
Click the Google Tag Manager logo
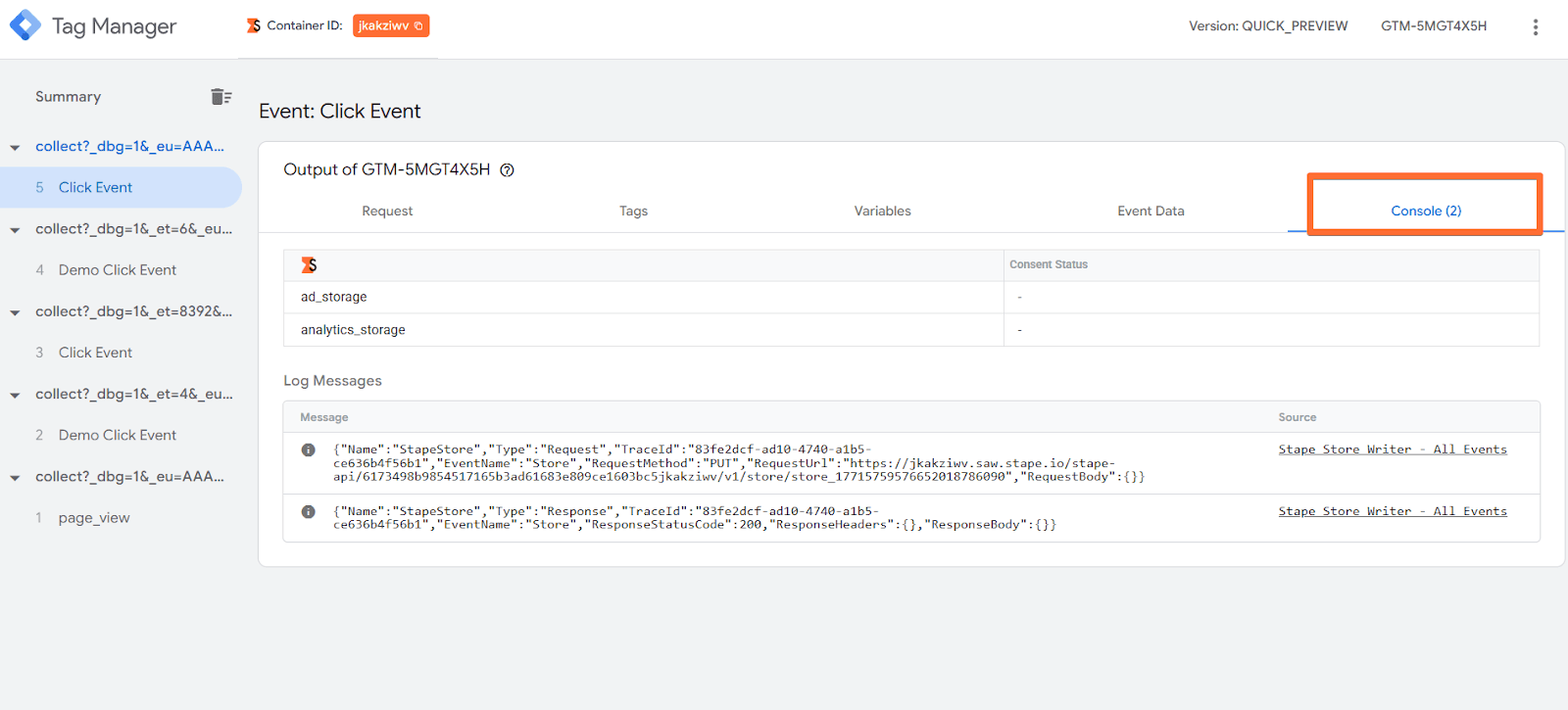(25, 25)
